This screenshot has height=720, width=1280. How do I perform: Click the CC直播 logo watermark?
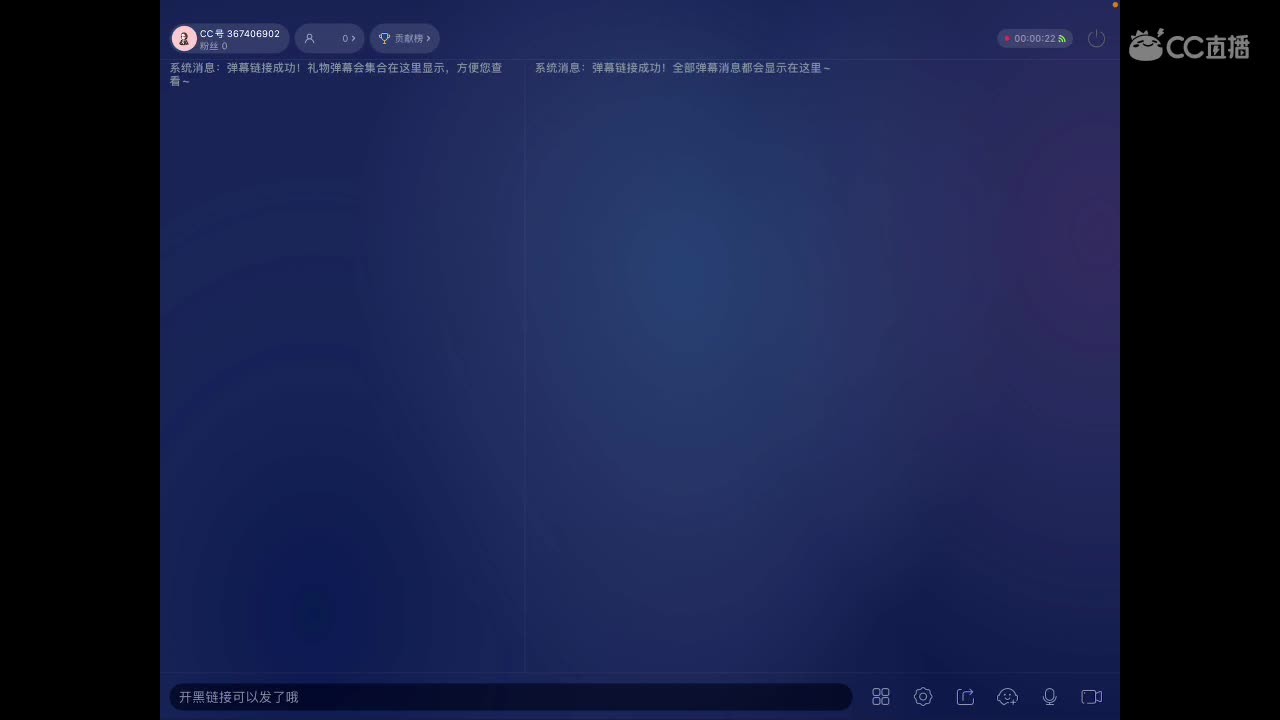[1188, 46]
